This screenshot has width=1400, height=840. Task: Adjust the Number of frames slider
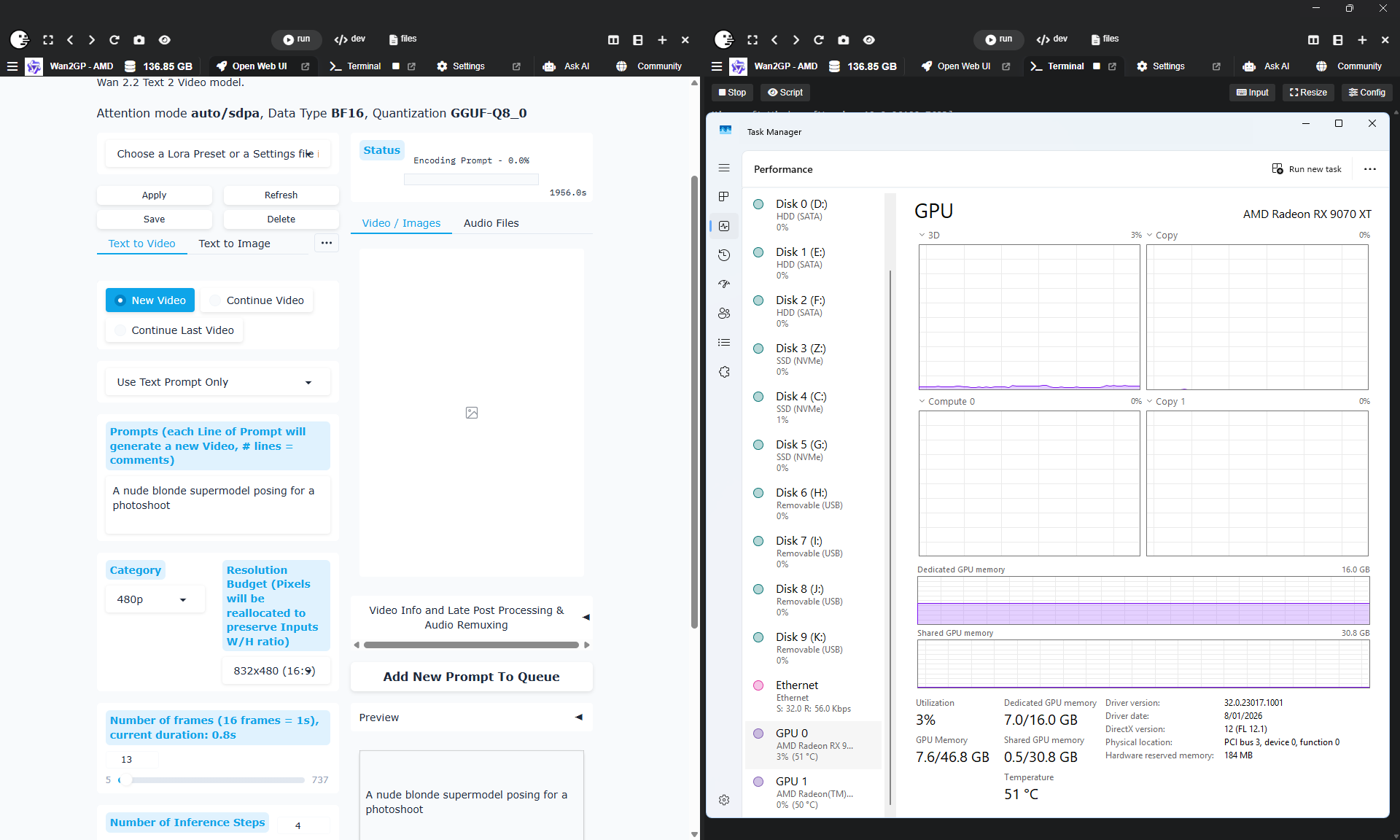pyautogui.click(x=125, y=780)
